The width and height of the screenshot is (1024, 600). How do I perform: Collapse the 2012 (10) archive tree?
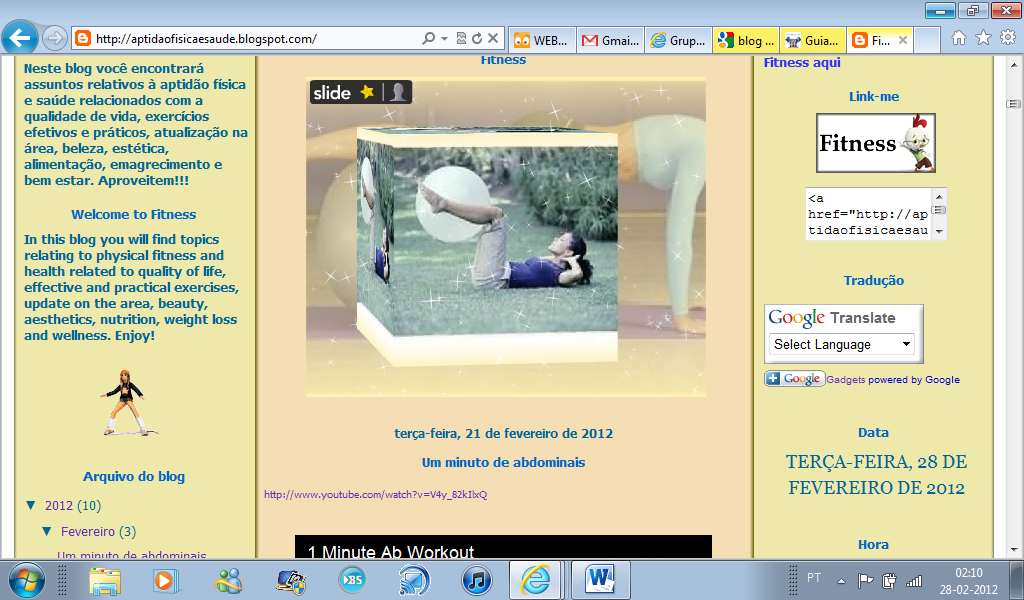coord(31,506)
